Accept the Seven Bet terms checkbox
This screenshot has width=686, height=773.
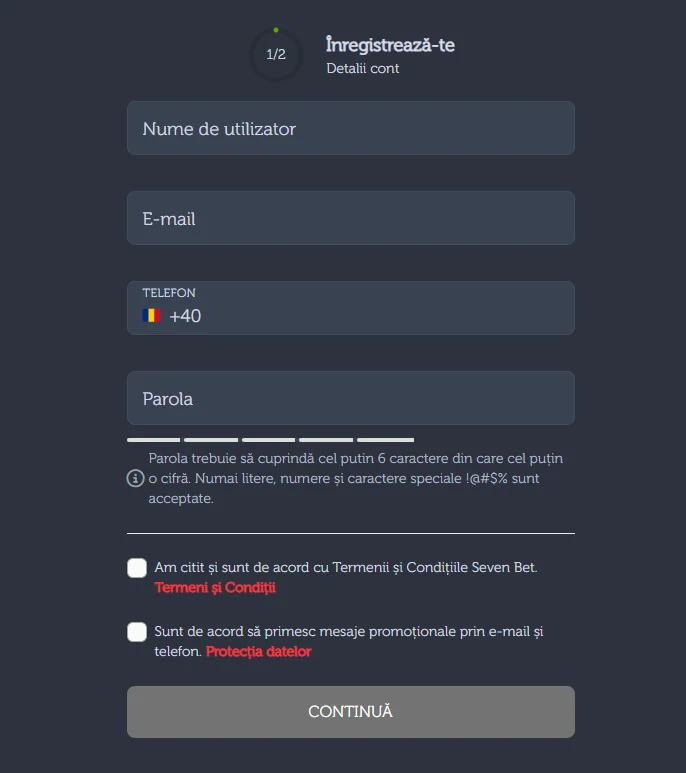(x=137, y=568)
